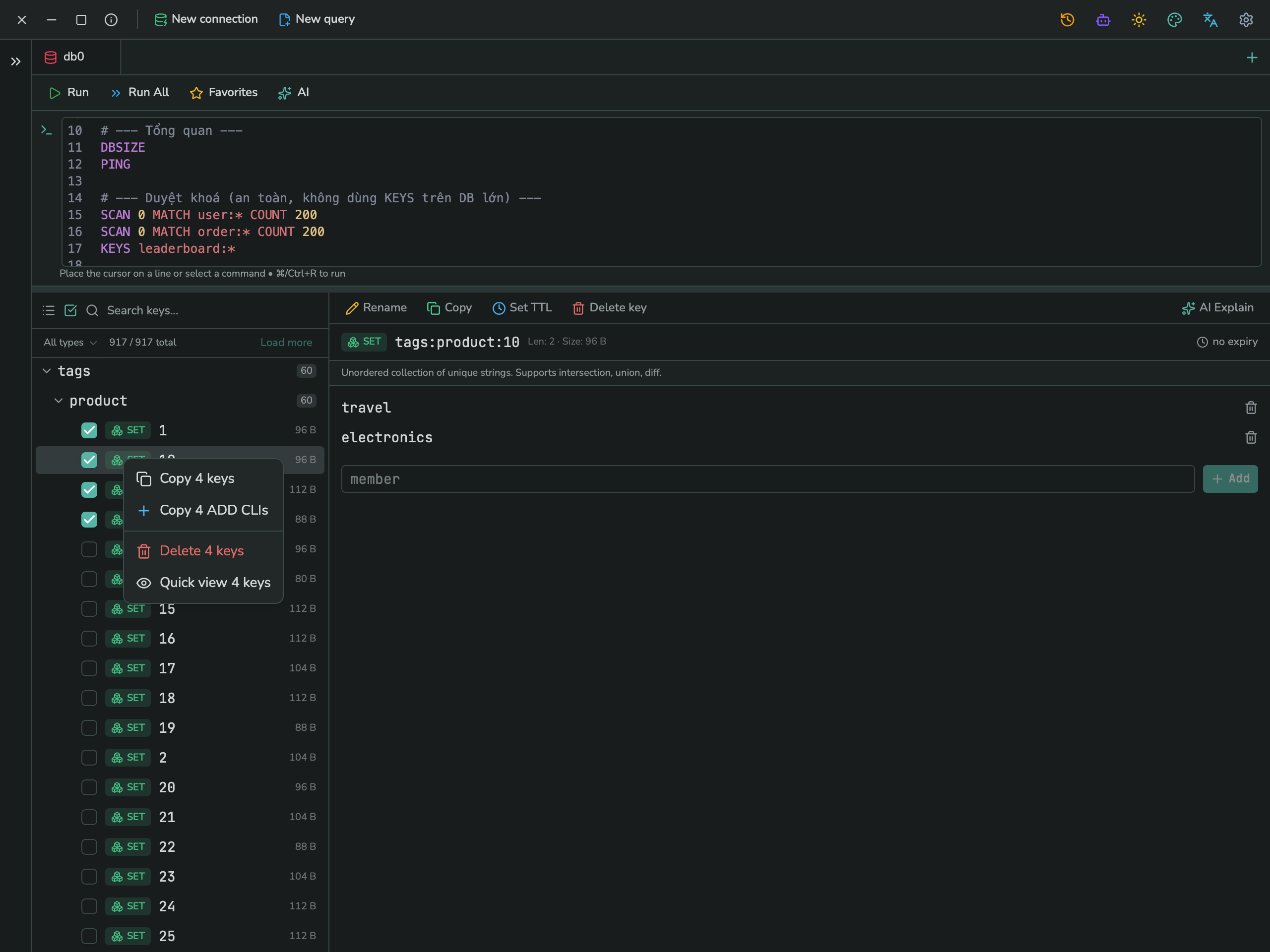1270x952 pixels.
Task: Switch to the db0 tab
Action: click(76, 57)
